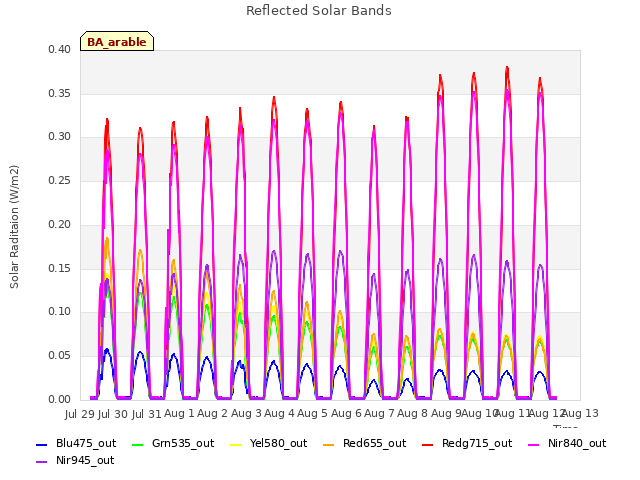Select the Nir945_out legend label
Image resolution: width=640 pixels, height=480 pixels.
pyautogui.click(x=85, y=461)
